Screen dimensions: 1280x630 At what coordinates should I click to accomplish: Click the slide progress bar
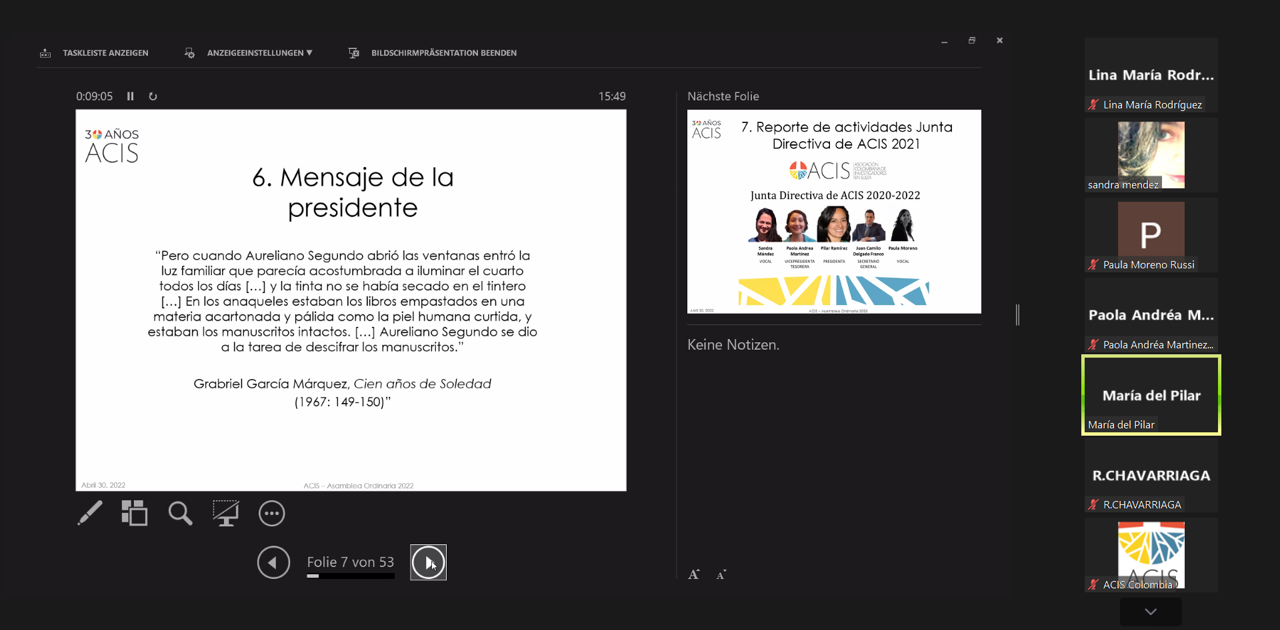coord(350,576)
